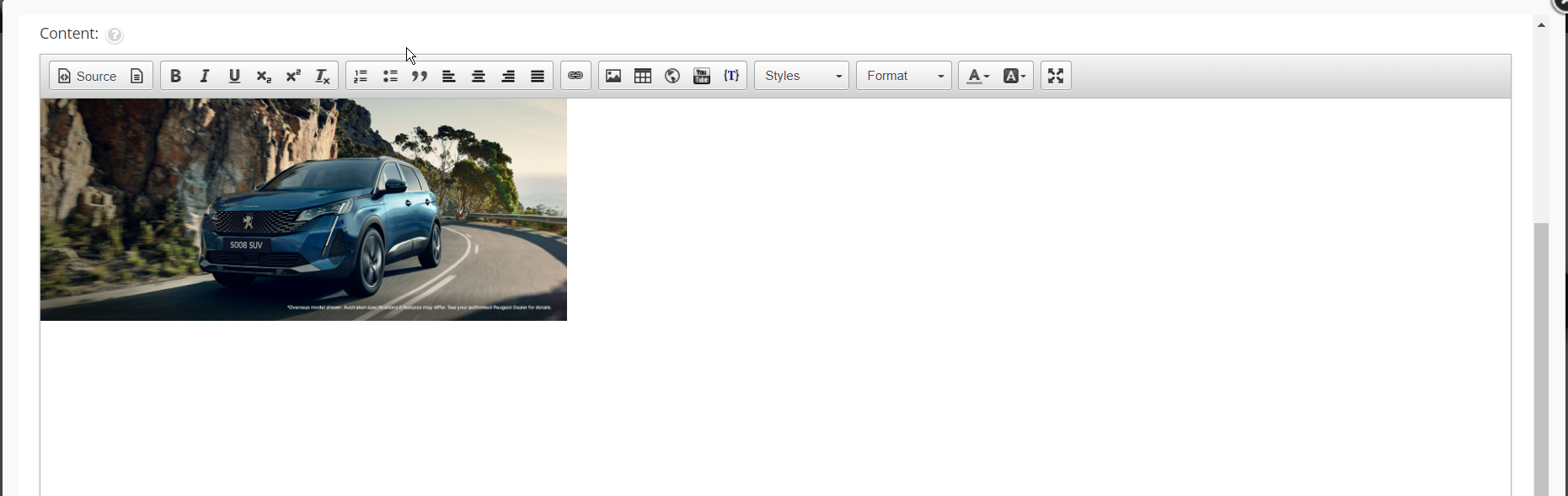Toggle bold formatting
Image resolution: width=1568 pixels, height=496 pixels.
pos(175,76)
